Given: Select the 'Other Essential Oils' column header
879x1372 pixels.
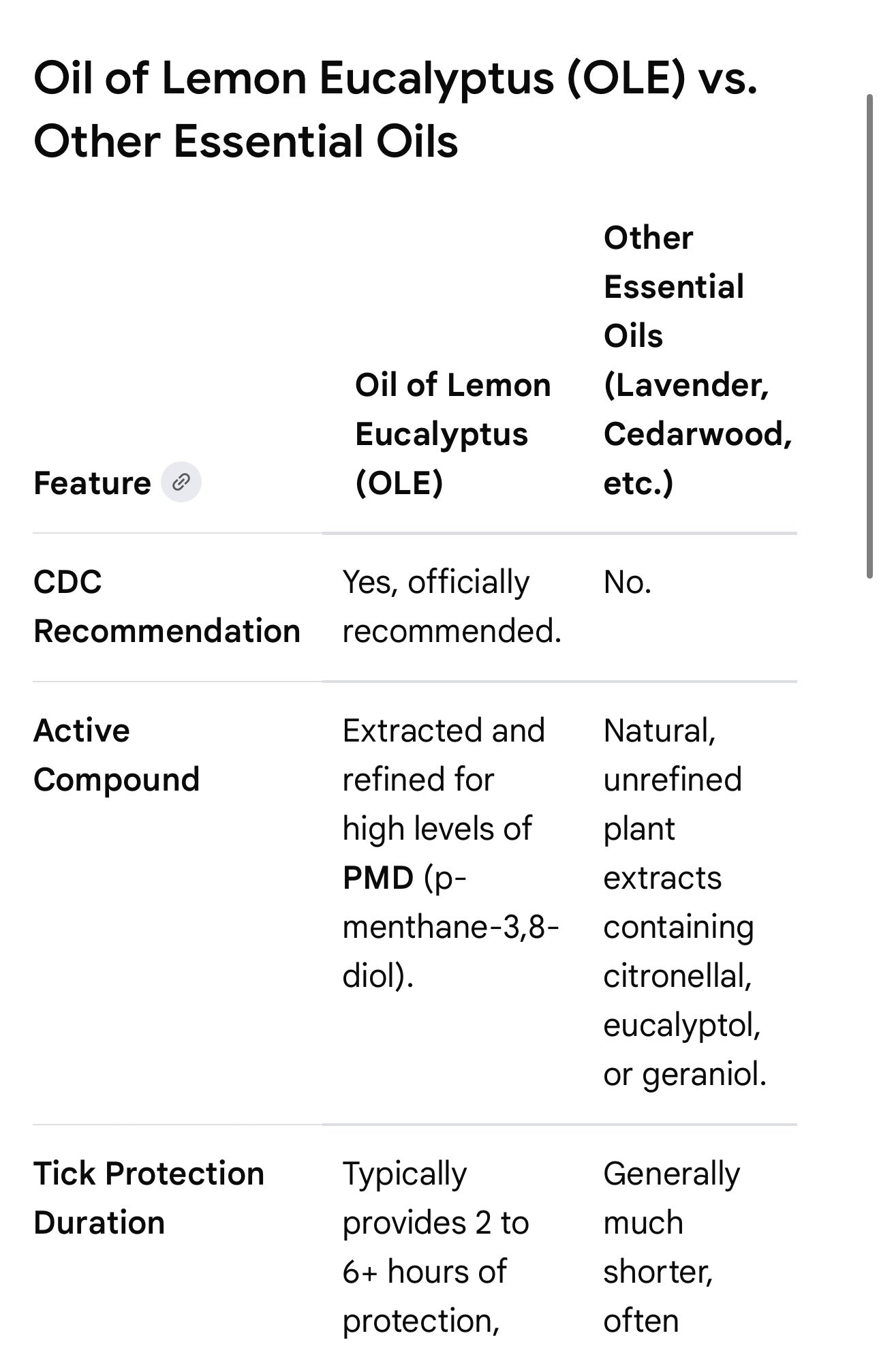Looking at the screenshot, I should [x=698, y=361].
